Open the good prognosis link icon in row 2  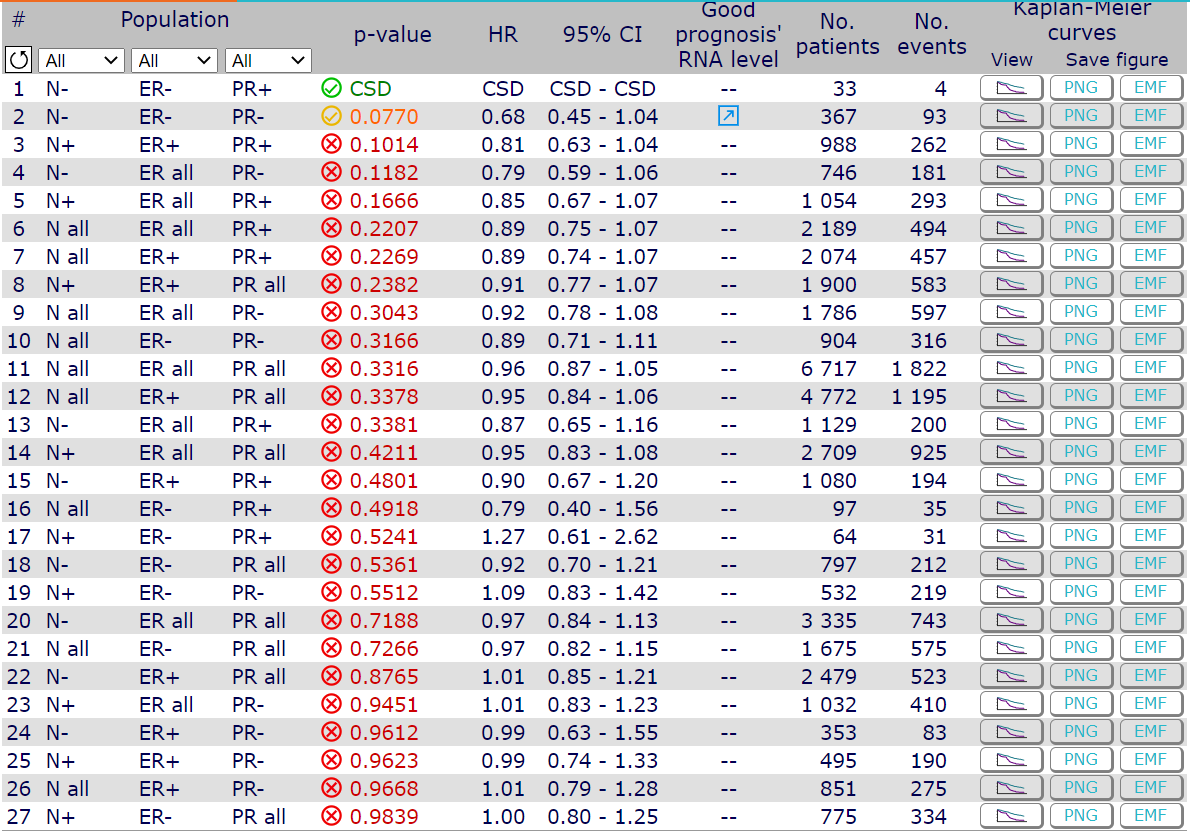[728, 116]
